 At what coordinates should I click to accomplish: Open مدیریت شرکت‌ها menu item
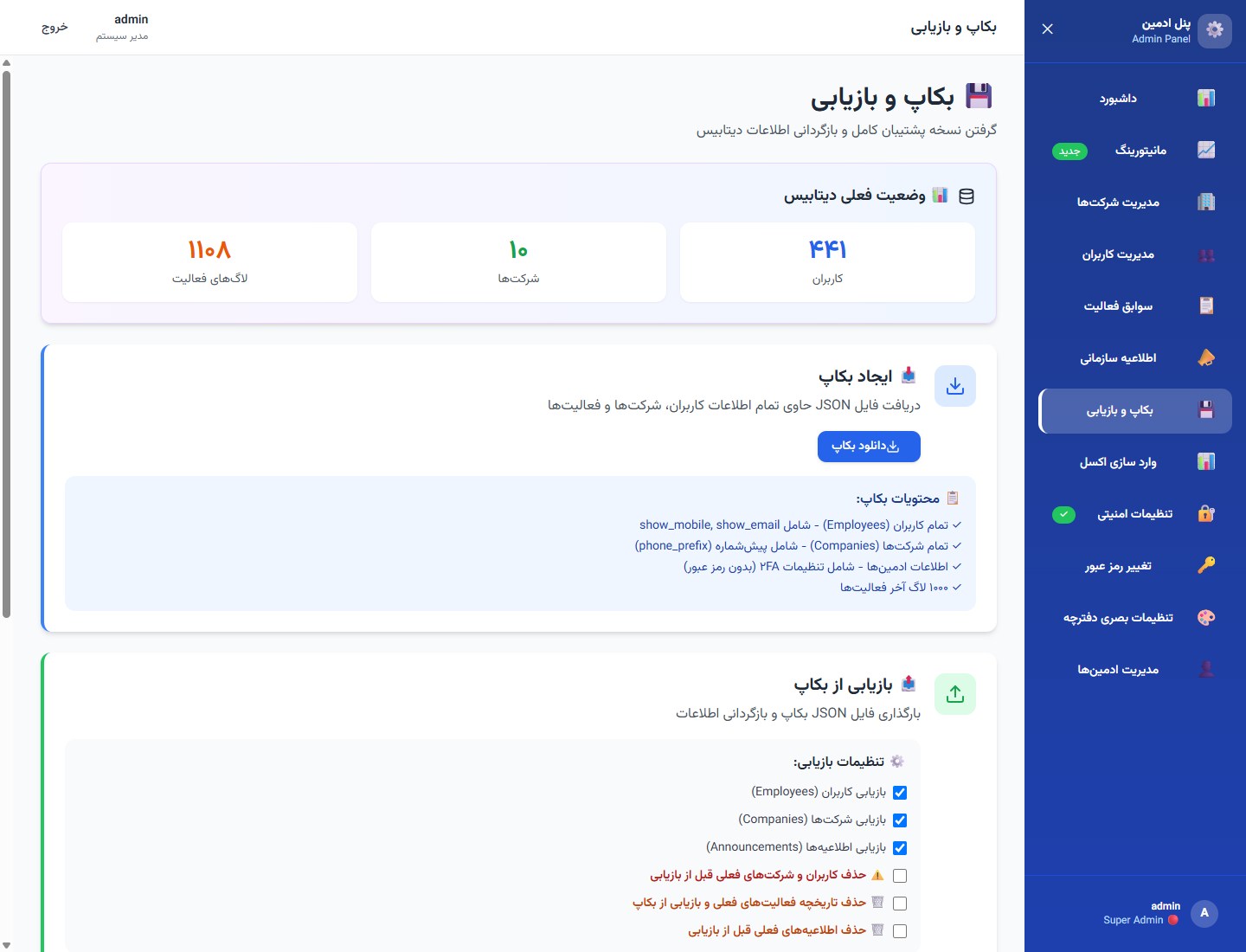click(1135, 203)
